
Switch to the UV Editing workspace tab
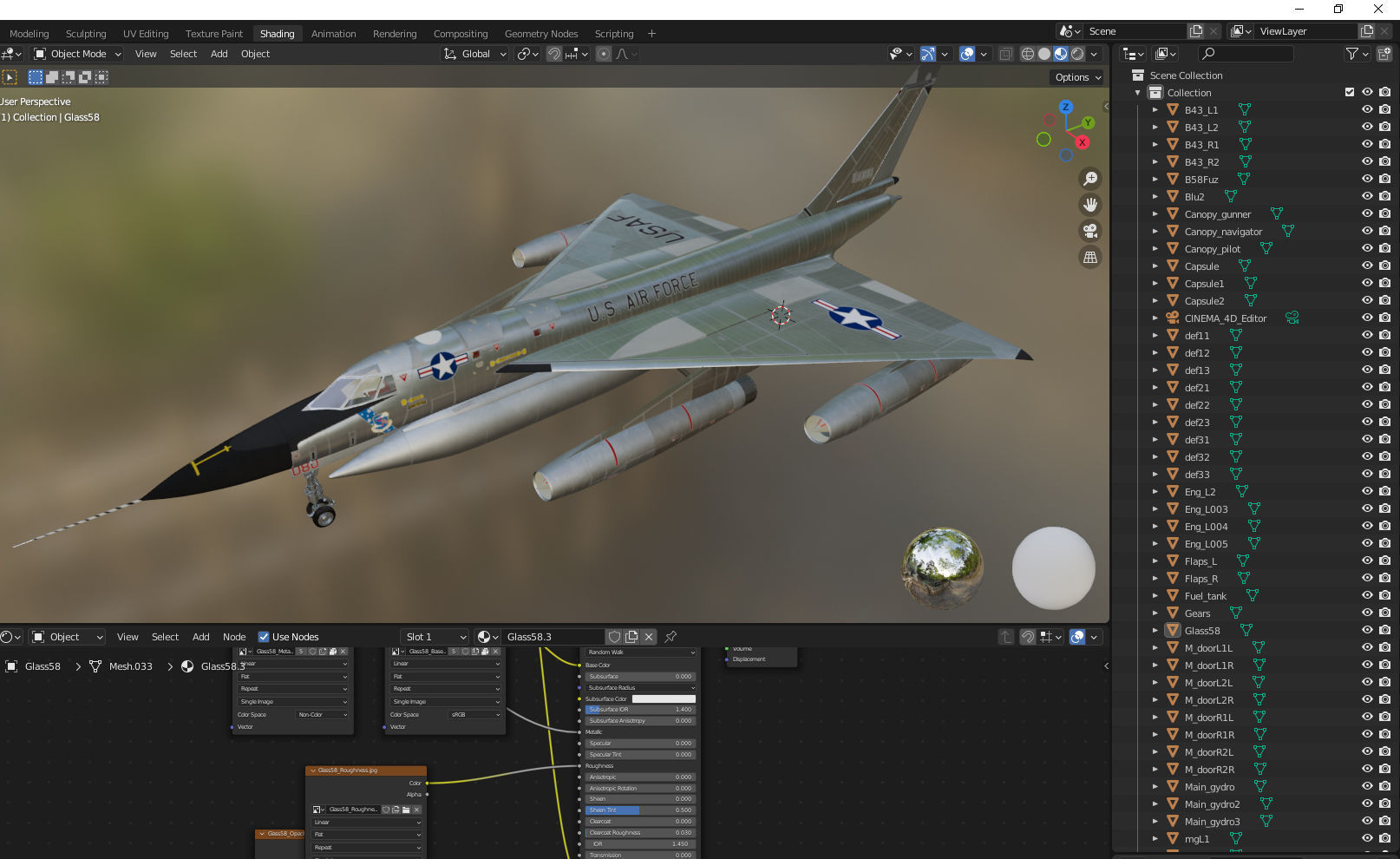(146, 34)
